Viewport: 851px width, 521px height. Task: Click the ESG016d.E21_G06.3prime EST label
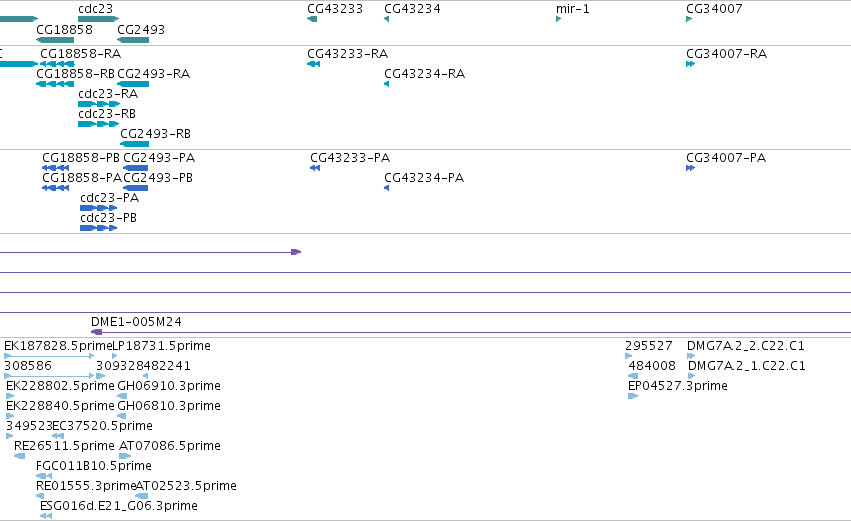pos(119,506)
